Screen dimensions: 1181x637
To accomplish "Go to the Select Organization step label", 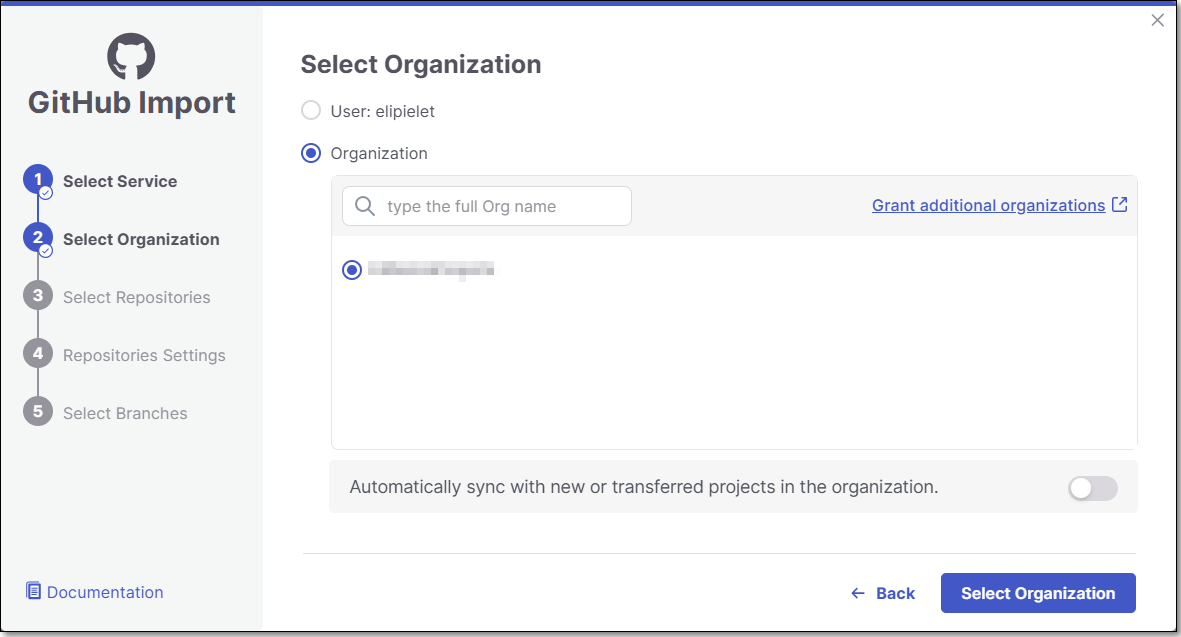I will coord(142,239).
